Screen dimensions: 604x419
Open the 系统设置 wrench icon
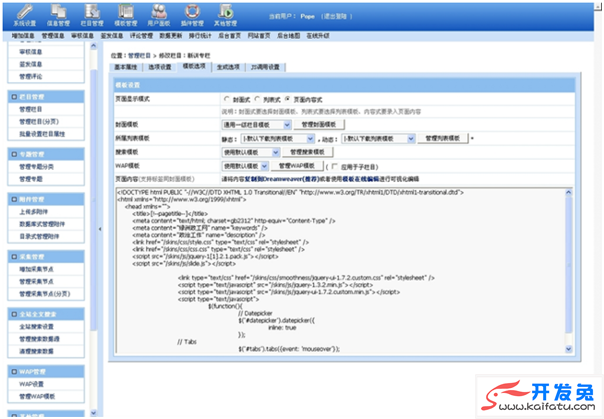(x=25, y=15)
